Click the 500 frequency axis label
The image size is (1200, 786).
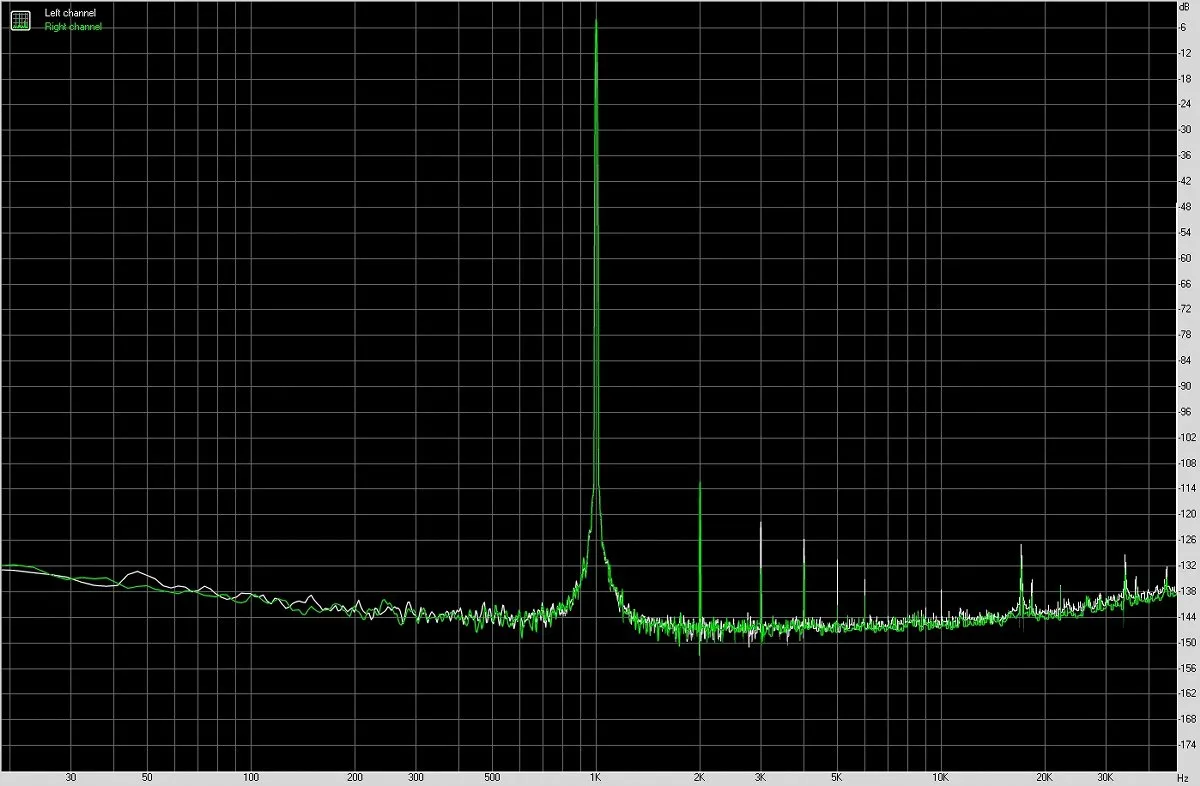(492, 777)
